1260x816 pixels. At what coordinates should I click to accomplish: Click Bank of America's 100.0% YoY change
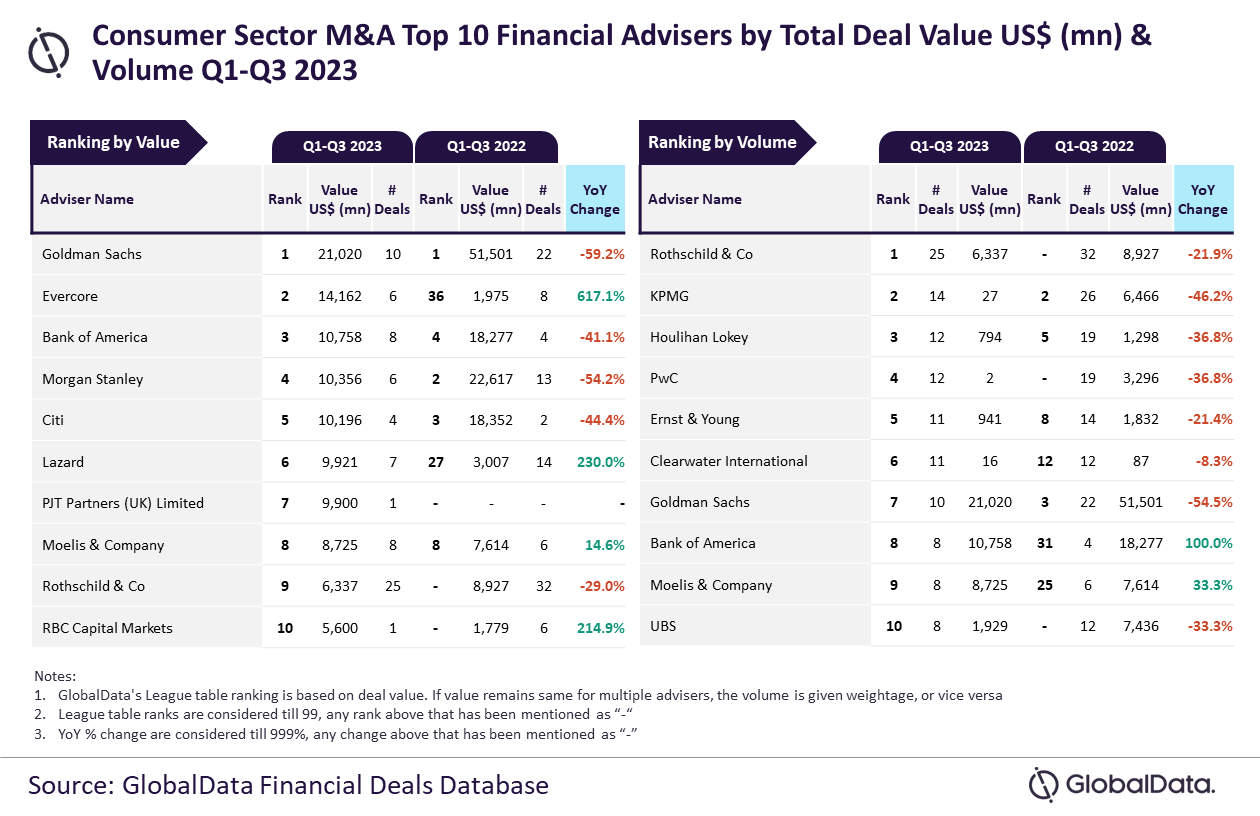pyautogui.click(x=1207, y=543)
